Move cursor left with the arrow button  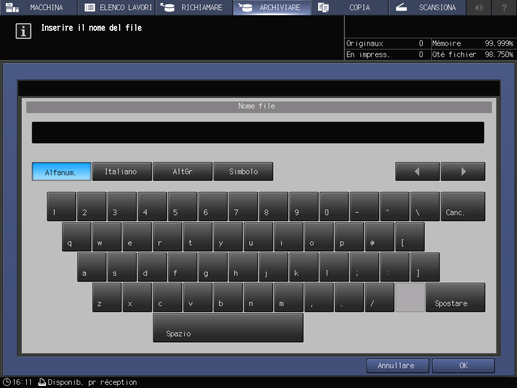click(x=417, y=172)
